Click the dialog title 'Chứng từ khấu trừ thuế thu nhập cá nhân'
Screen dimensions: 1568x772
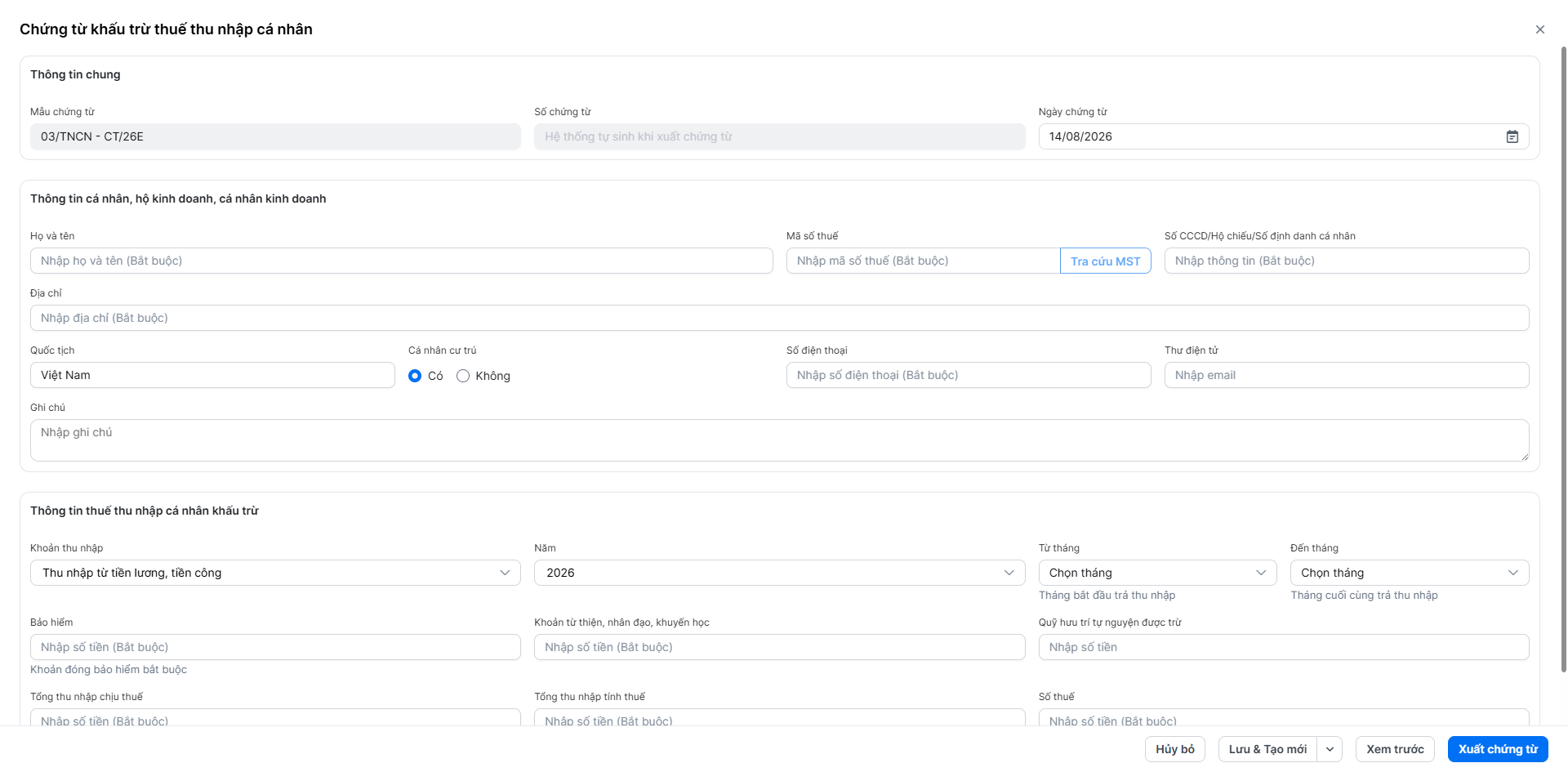(166, 29)
